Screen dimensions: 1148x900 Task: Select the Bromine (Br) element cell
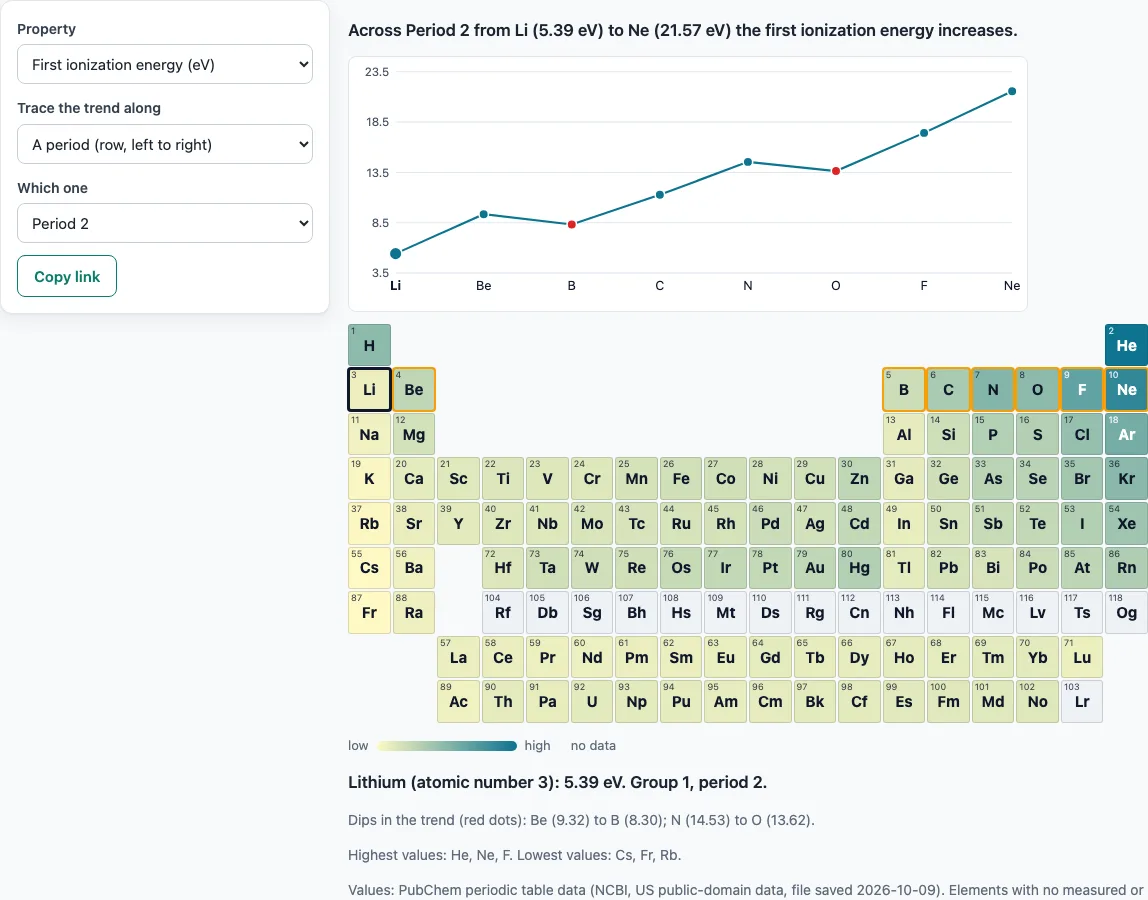tap(1082, 479)
